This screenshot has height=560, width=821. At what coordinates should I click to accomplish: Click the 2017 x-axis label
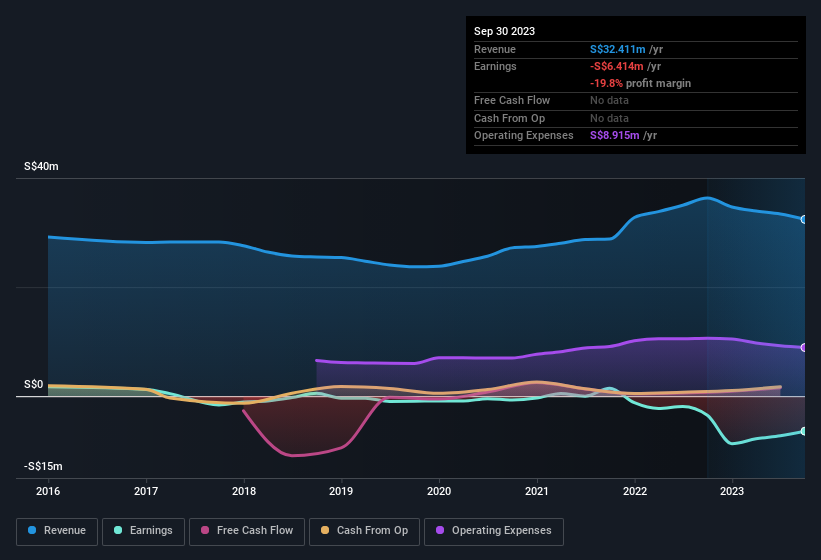[146, 491]
